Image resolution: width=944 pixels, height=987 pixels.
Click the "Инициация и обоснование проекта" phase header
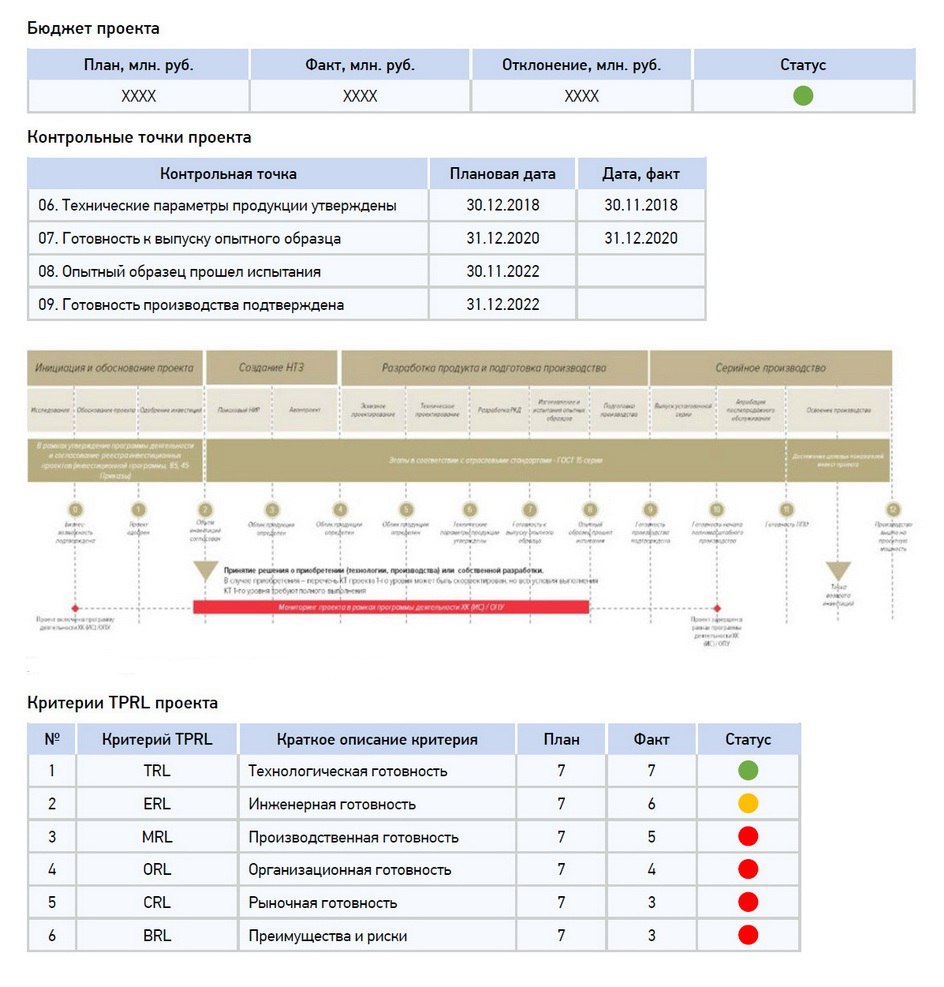point(114,368)
